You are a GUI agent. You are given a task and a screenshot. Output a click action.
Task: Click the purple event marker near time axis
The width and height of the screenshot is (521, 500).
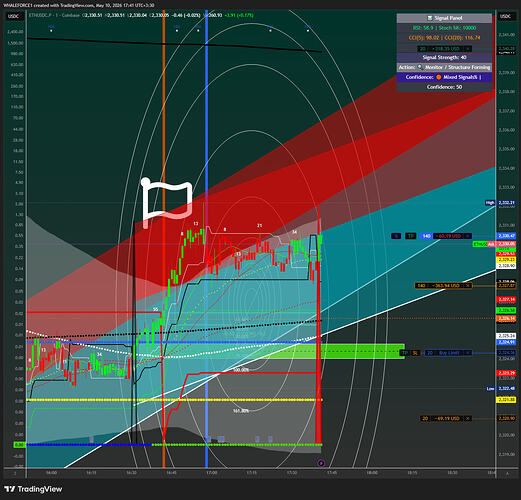(321, 463)
